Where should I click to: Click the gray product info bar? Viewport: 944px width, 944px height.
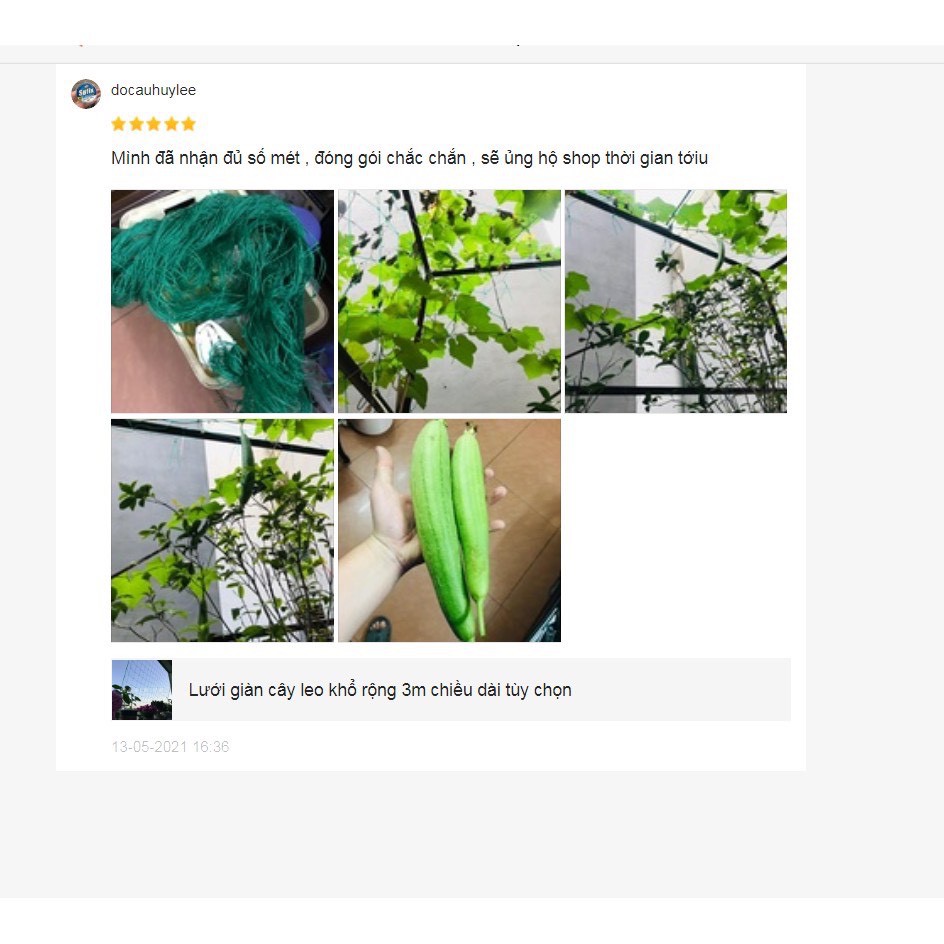(x=451, y=689)
